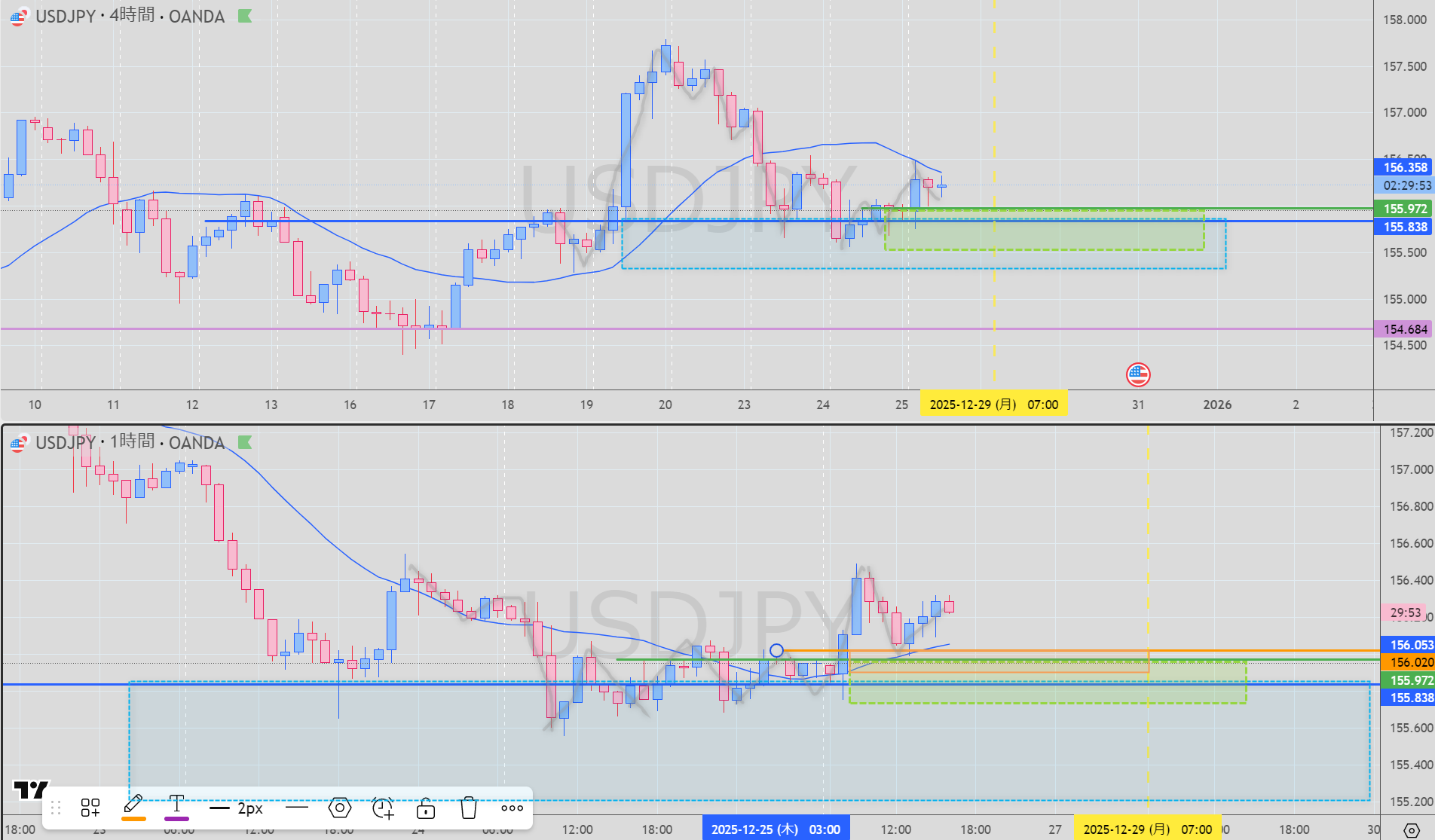
Task: Click the orange line's circular anchor handle
Action: point(776,650)
